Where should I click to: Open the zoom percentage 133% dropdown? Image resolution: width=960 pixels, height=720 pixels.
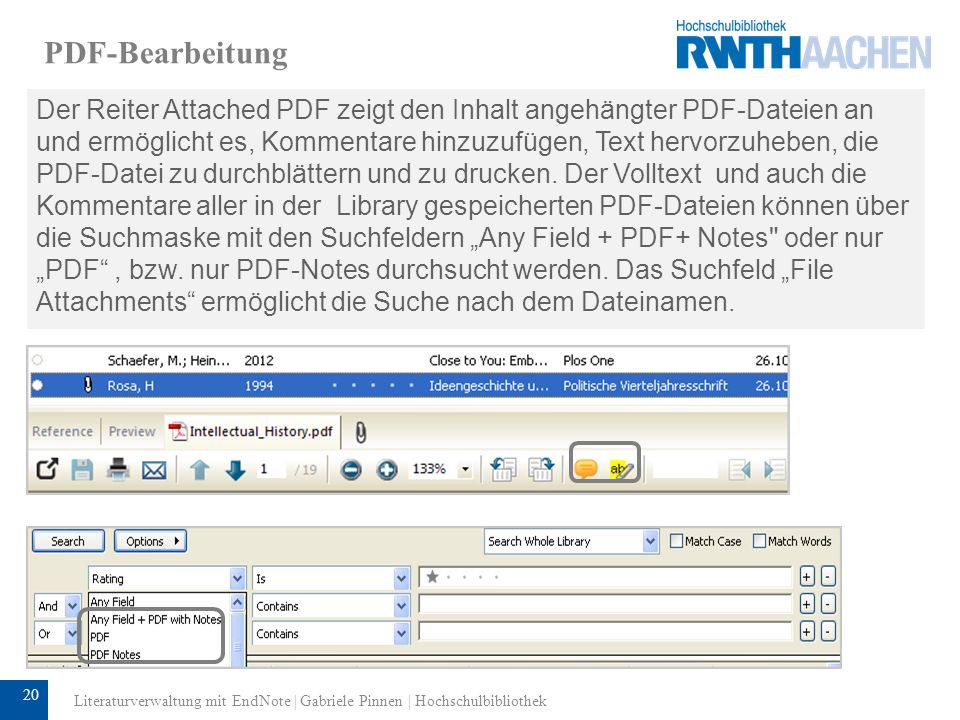point(465,470)
